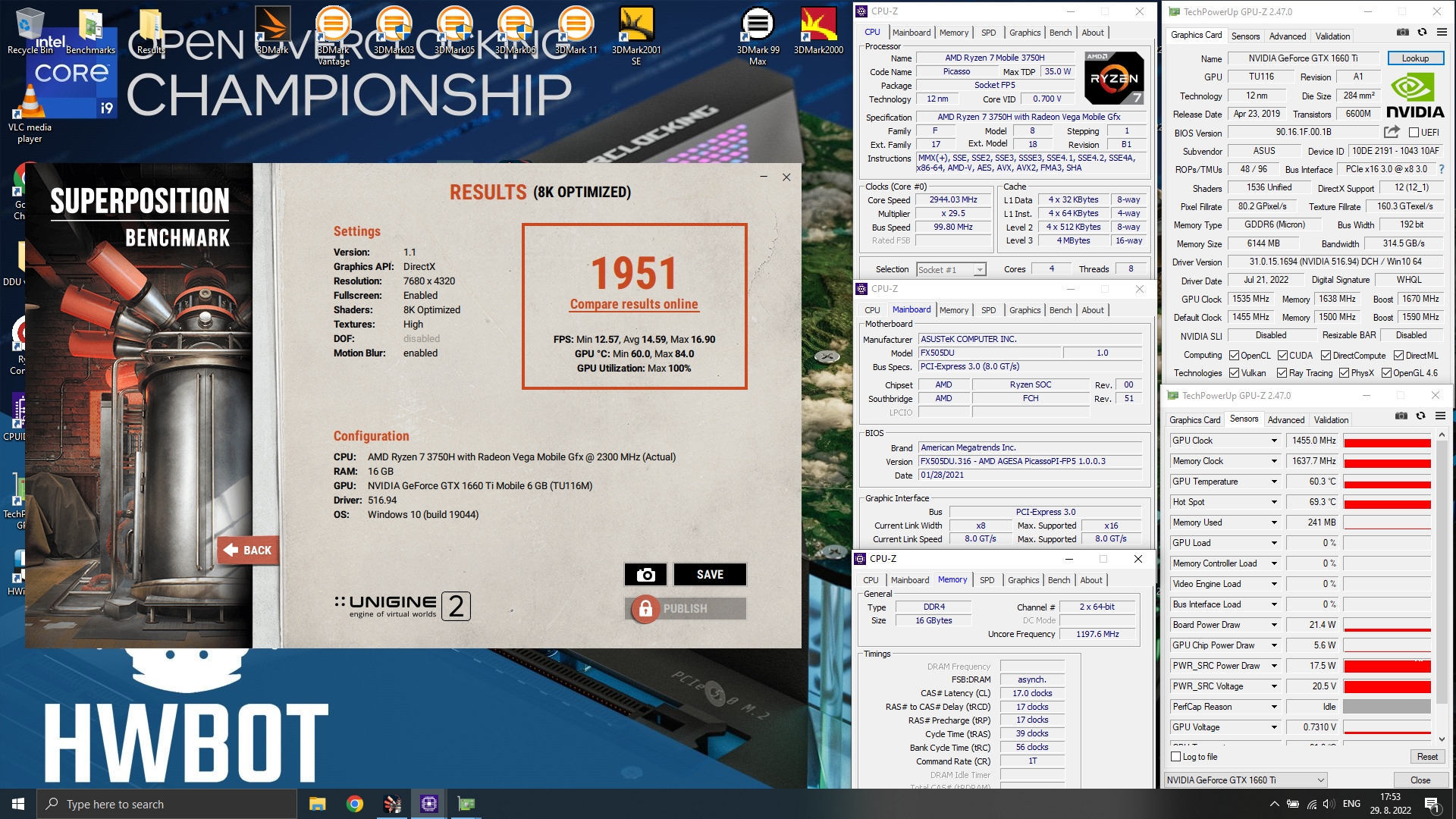
Task: Click the locked PUBLISH button
Action: 686,609
